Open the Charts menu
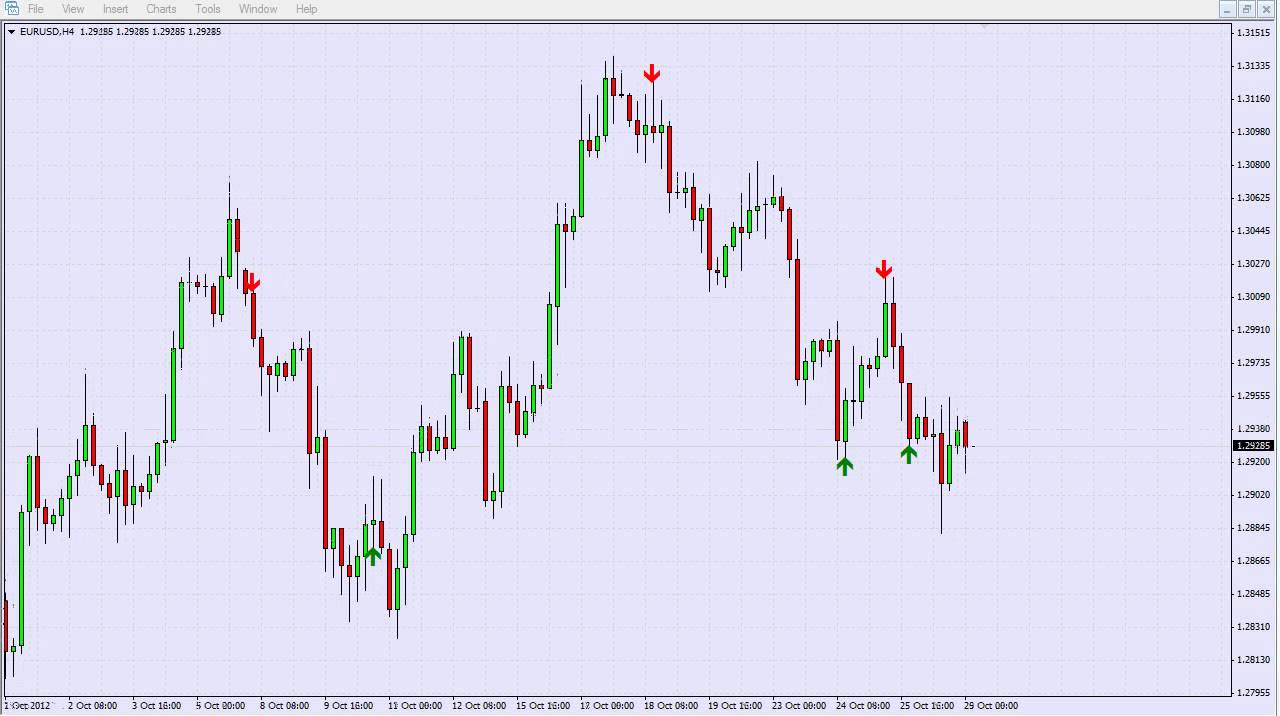The width and height of the screenshot is (1280, 716). click(161, 9)
